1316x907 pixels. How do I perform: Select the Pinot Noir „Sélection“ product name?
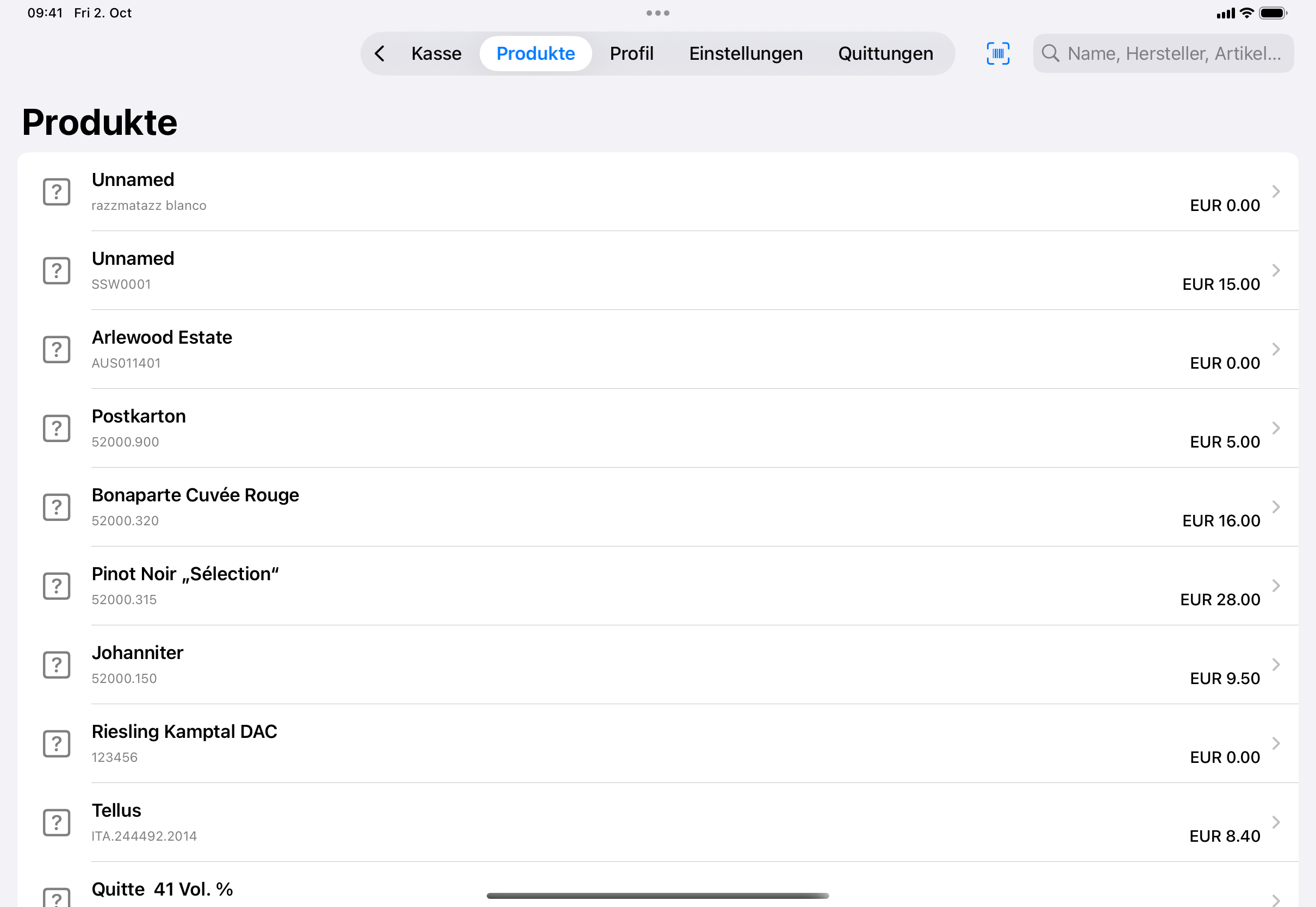coord(185,574)
